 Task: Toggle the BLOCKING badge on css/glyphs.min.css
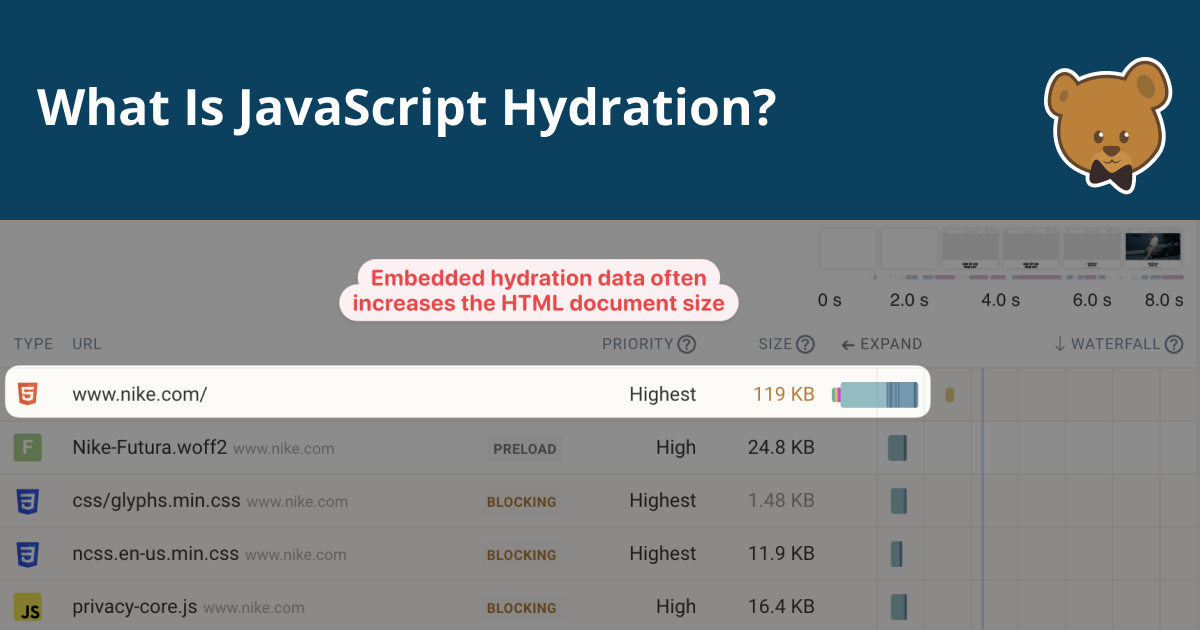(x=521, y=502)
